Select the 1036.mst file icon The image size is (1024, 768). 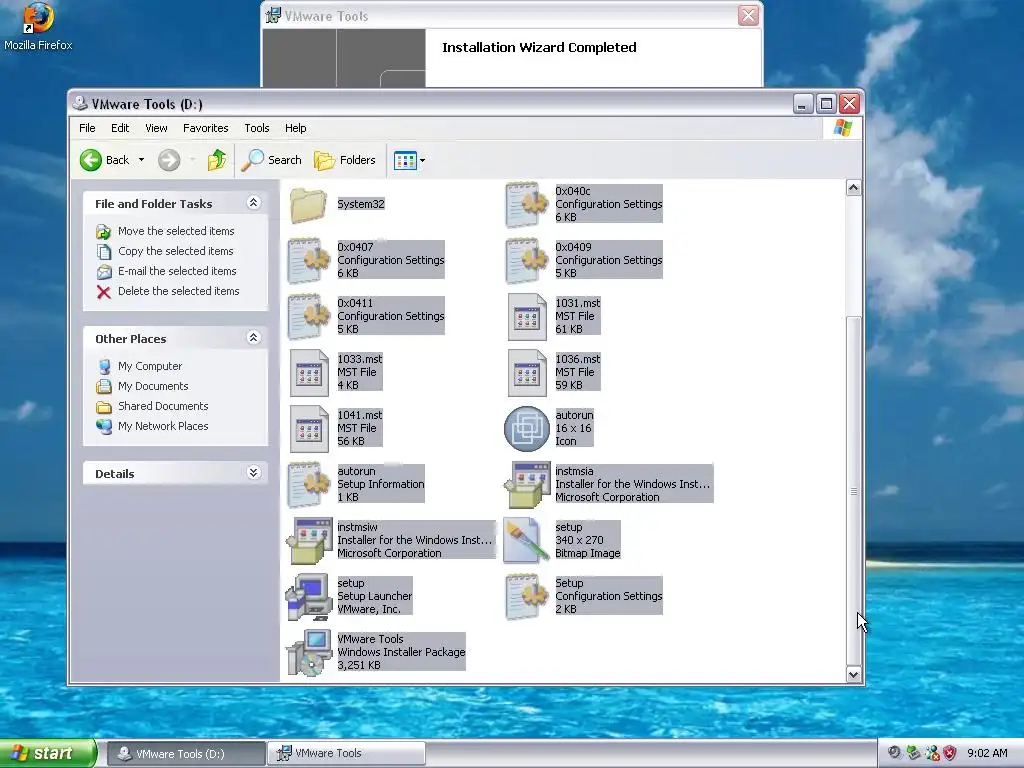click(x=527, y=373)
